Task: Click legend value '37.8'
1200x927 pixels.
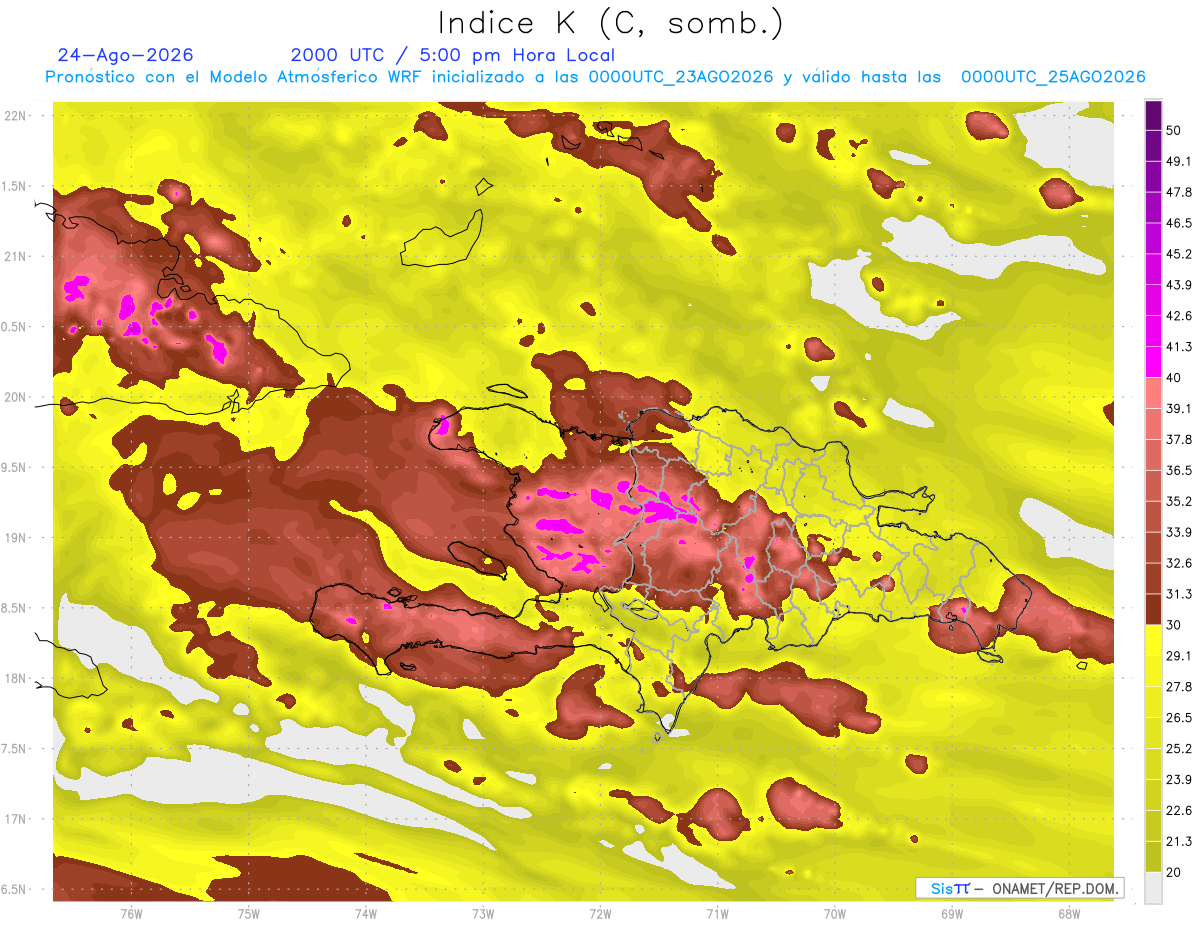Action: (x=1178, y=440)
